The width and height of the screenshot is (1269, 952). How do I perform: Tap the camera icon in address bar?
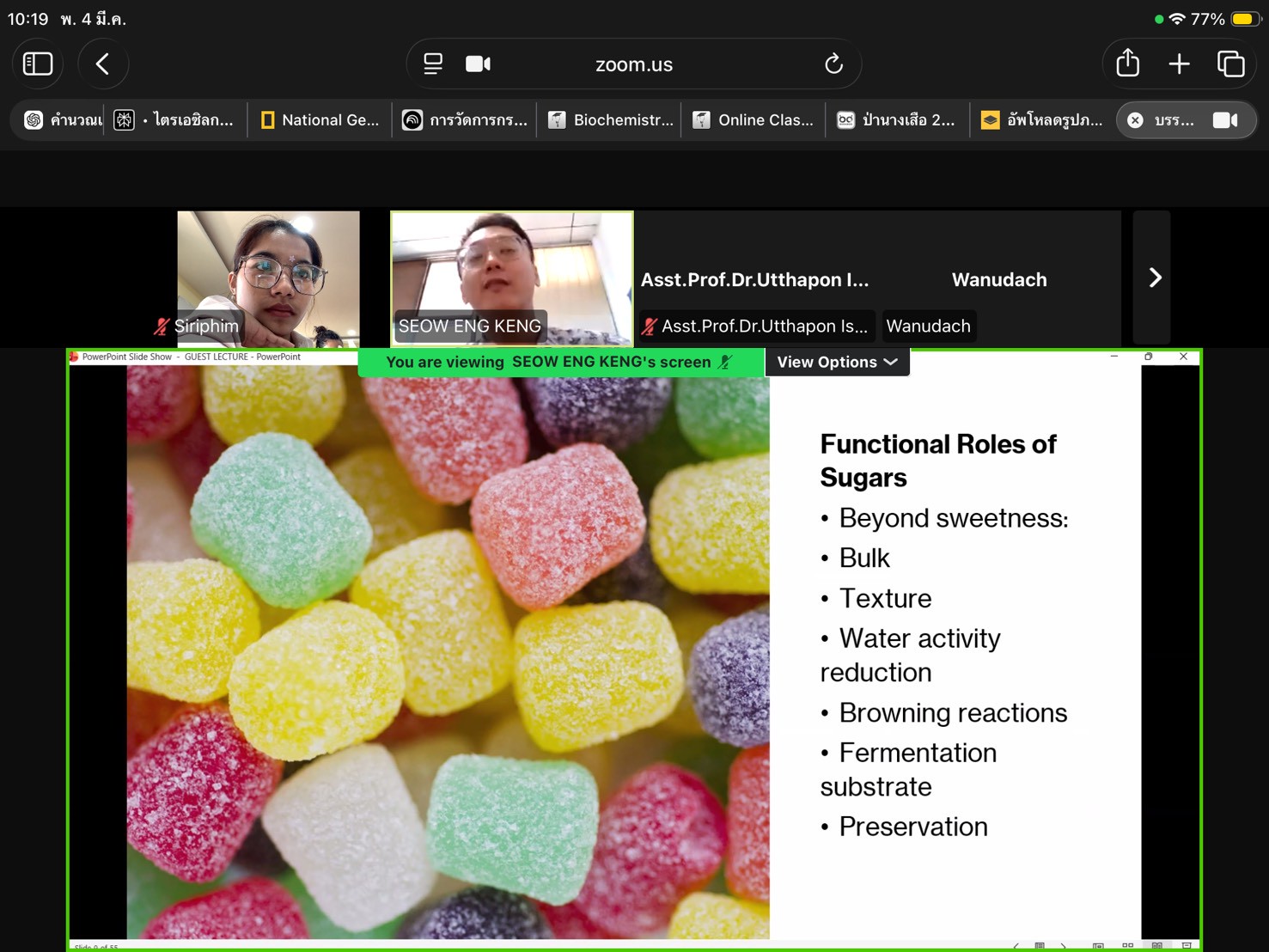tap(478, 64)
